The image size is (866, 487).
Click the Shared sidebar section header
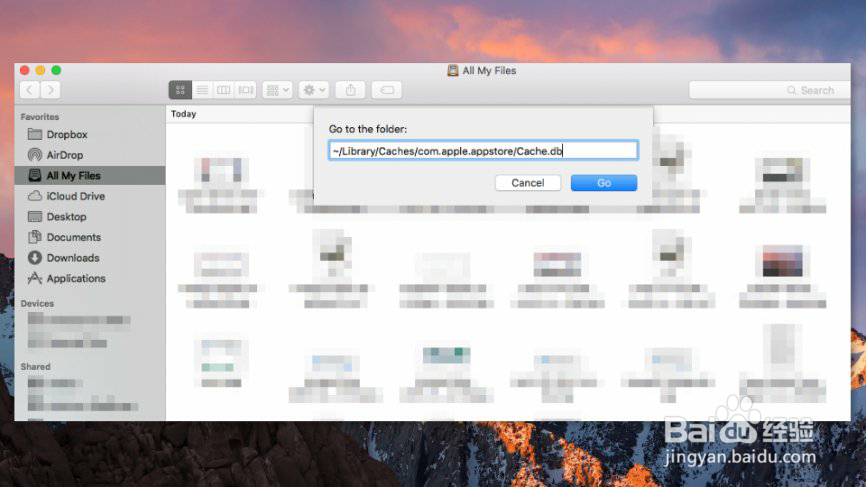point(35,367)
